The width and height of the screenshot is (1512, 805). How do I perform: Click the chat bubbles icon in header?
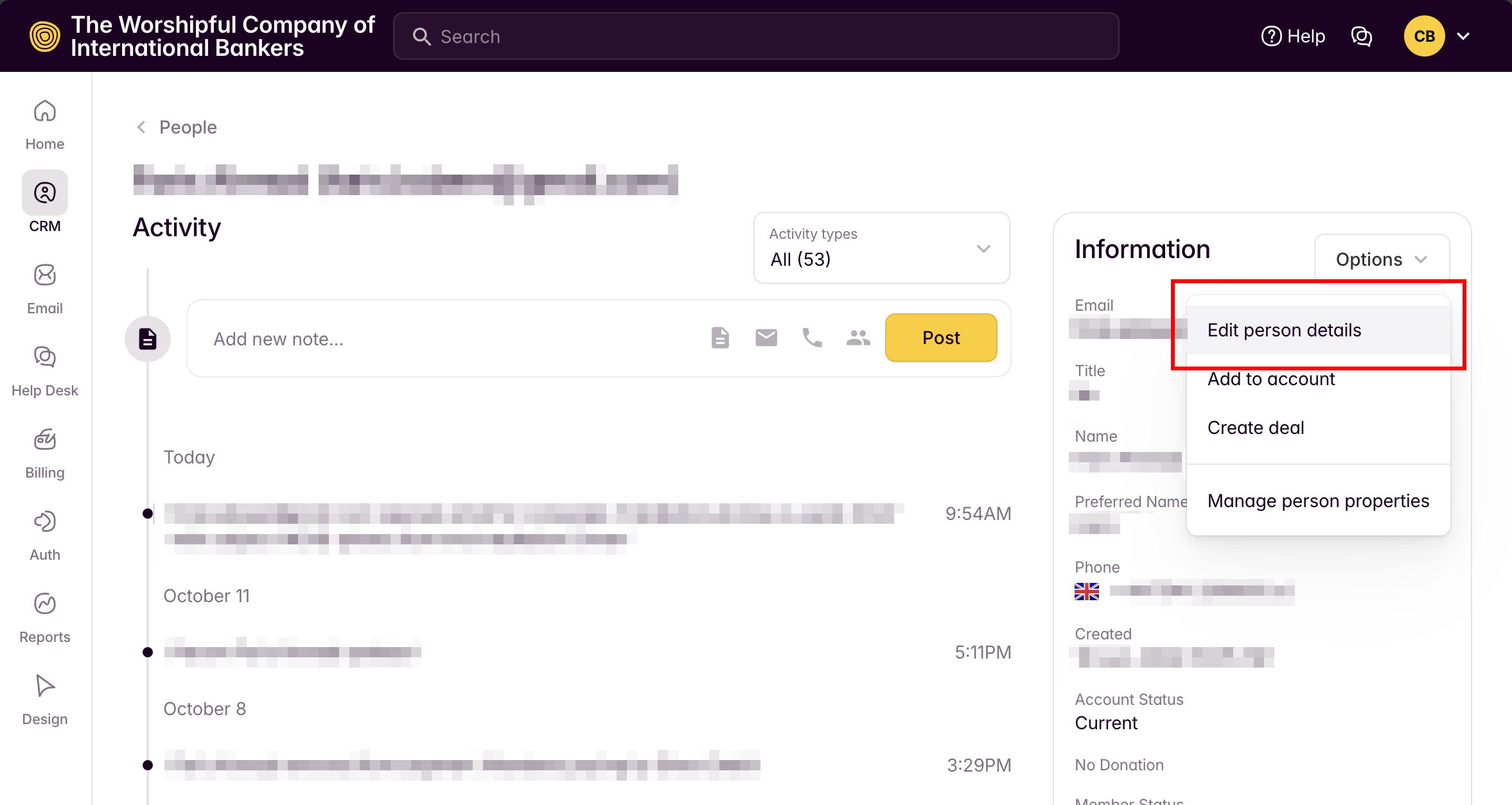tap(1361, 37)
